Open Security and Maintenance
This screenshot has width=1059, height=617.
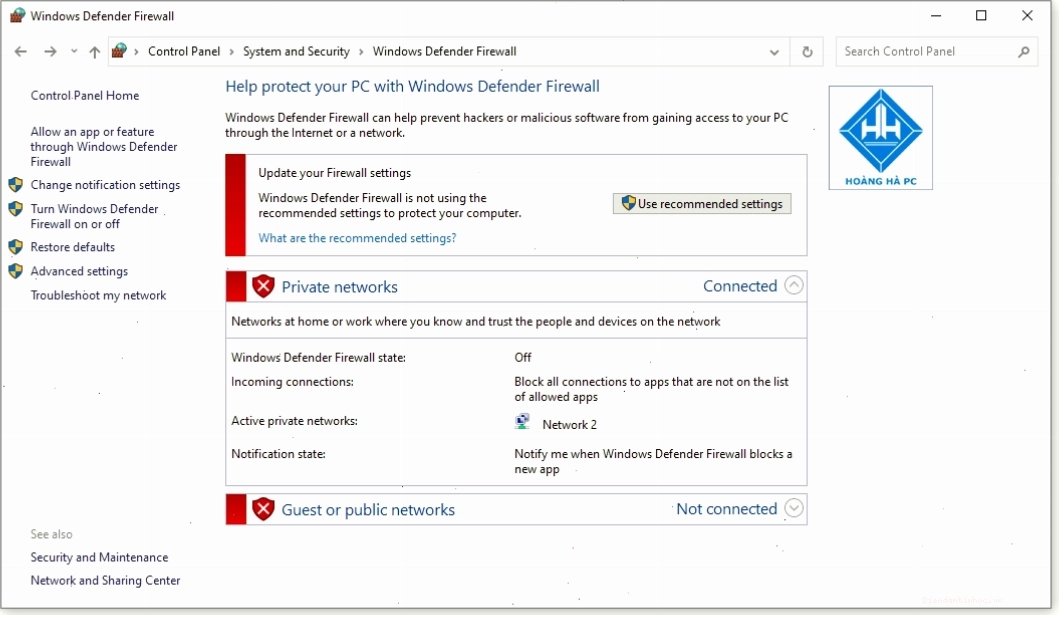tap(99, 557)
